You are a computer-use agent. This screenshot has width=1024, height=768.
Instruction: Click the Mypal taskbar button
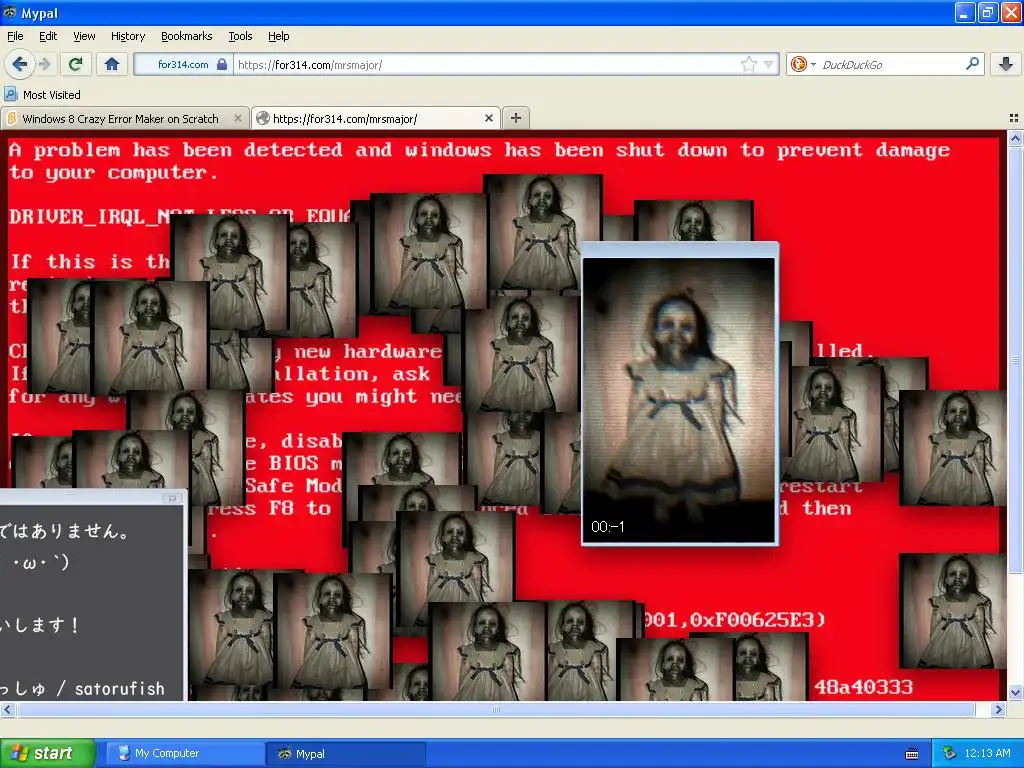coord(346,753)
